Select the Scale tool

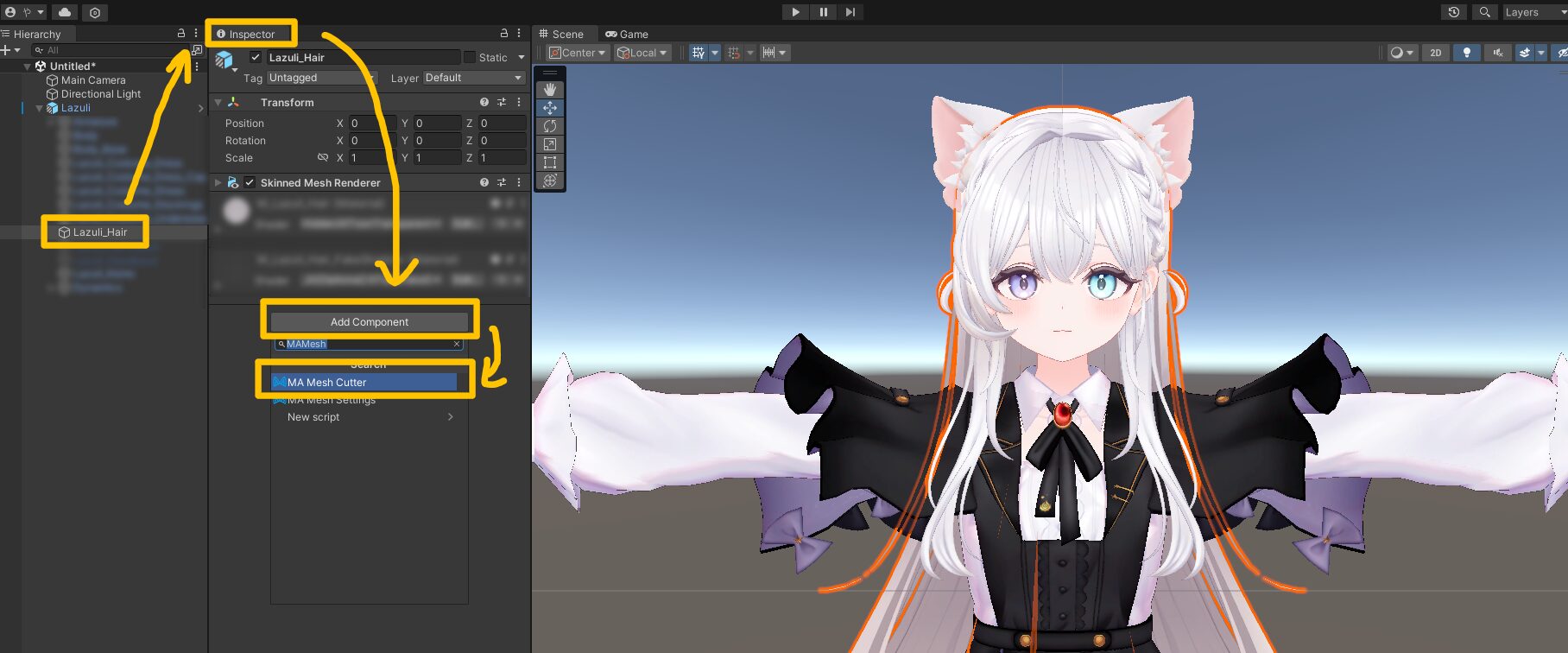coord(550,144)
